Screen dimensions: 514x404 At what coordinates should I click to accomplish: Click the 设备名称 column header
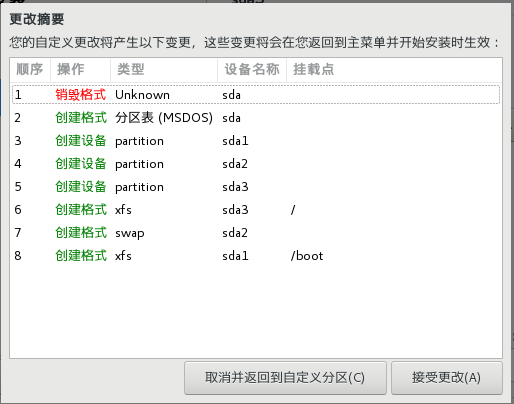[x=252, y=69]
